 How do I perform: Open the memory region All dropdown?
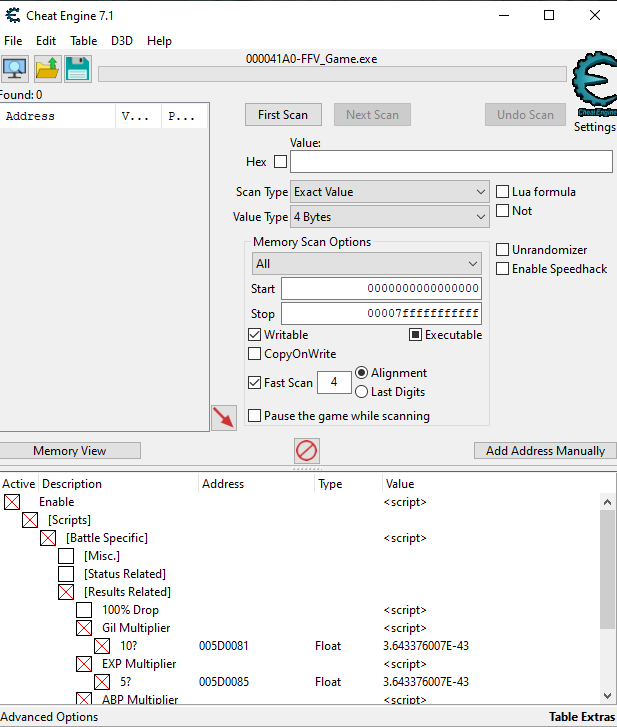pos(367,264)
